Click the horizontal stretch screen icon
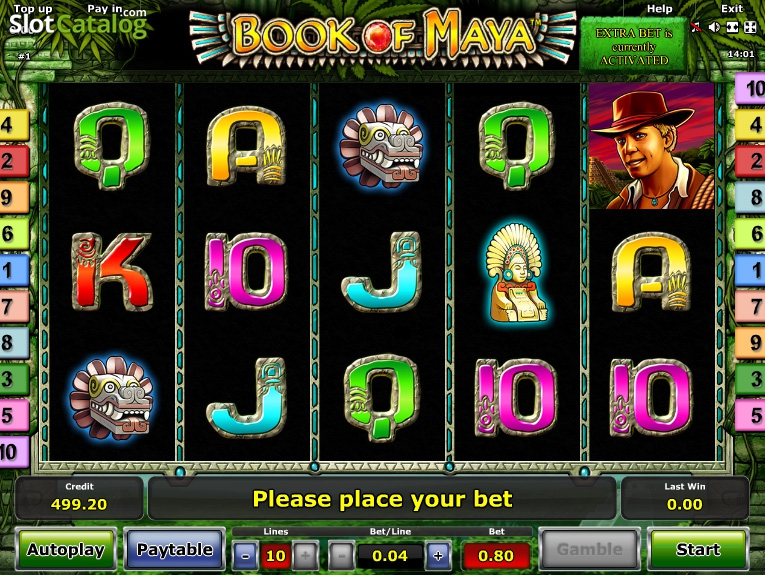 pos(732,27)
